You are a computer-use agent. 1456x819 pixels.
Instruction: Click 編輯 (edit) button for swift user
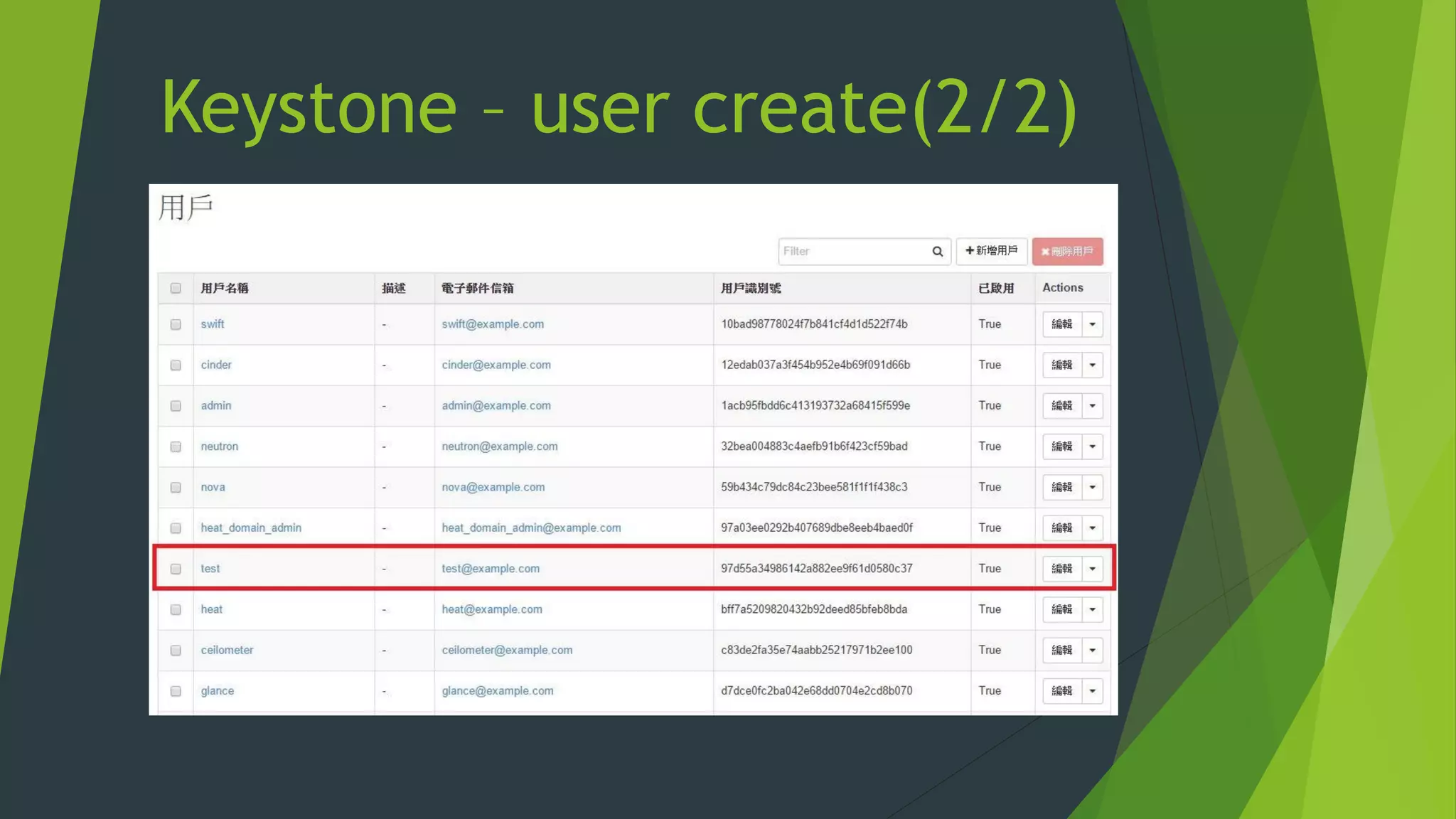(1062, 324)
